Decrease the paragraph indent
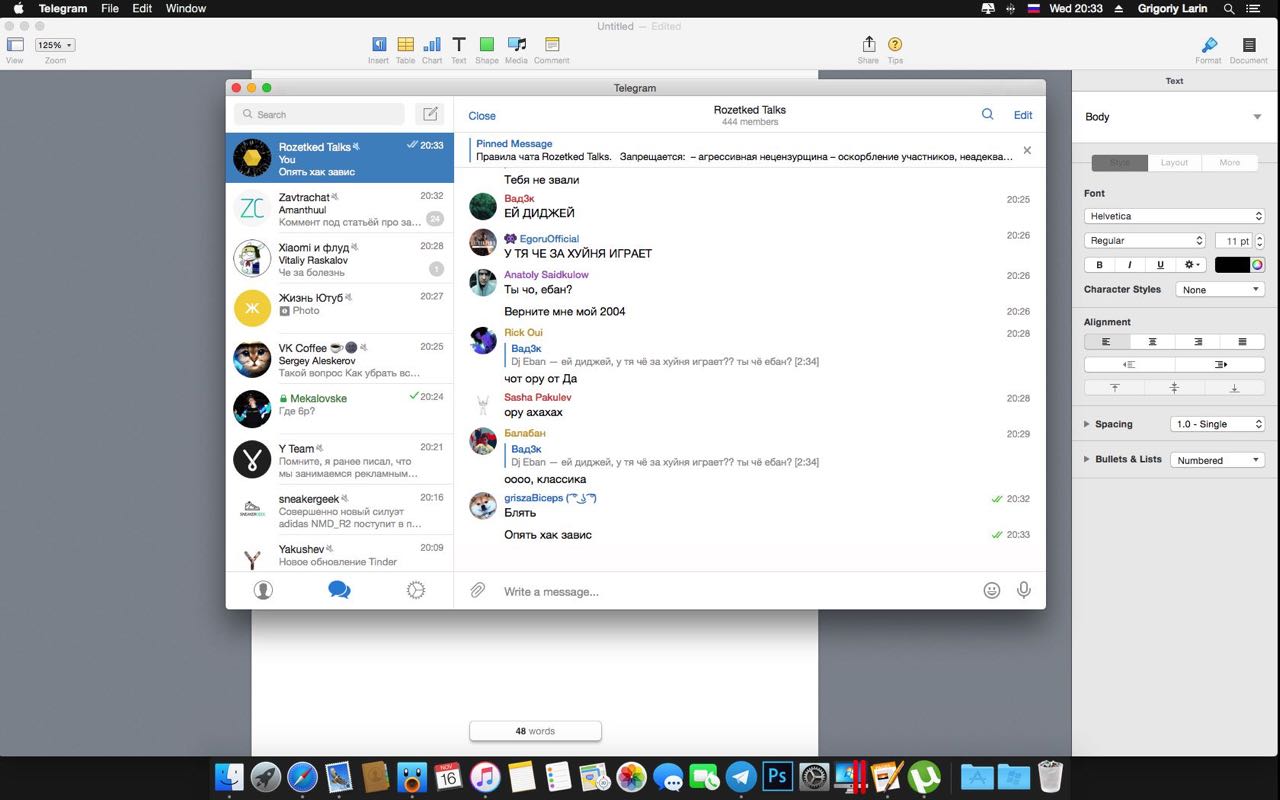Screen dimensions: 1280x800 (1129, 364)
